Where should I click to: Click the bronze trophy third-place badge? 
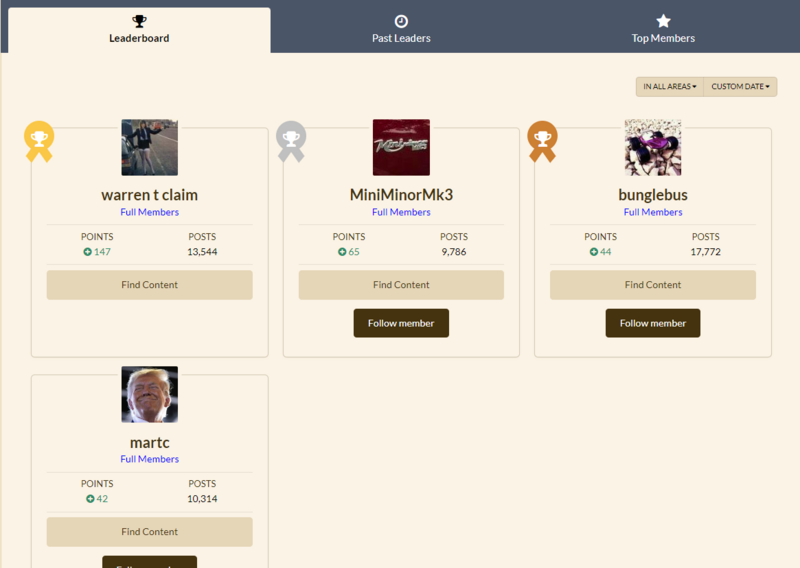[x=542, y=137]
